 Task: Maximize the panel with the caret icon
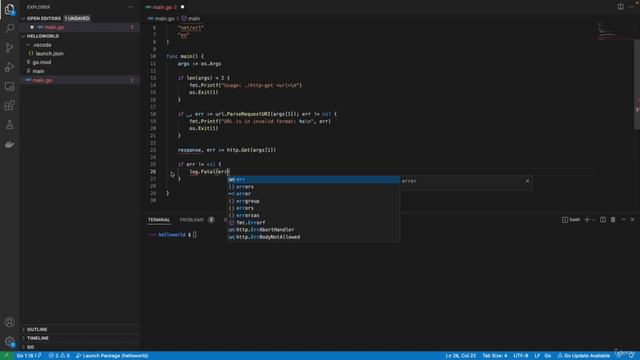pos(623,220)
